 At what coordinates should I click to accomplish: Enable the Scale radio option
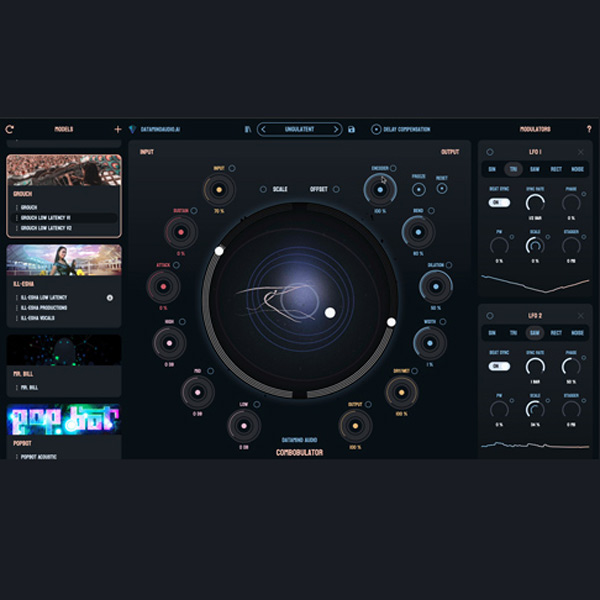[263, 189]
